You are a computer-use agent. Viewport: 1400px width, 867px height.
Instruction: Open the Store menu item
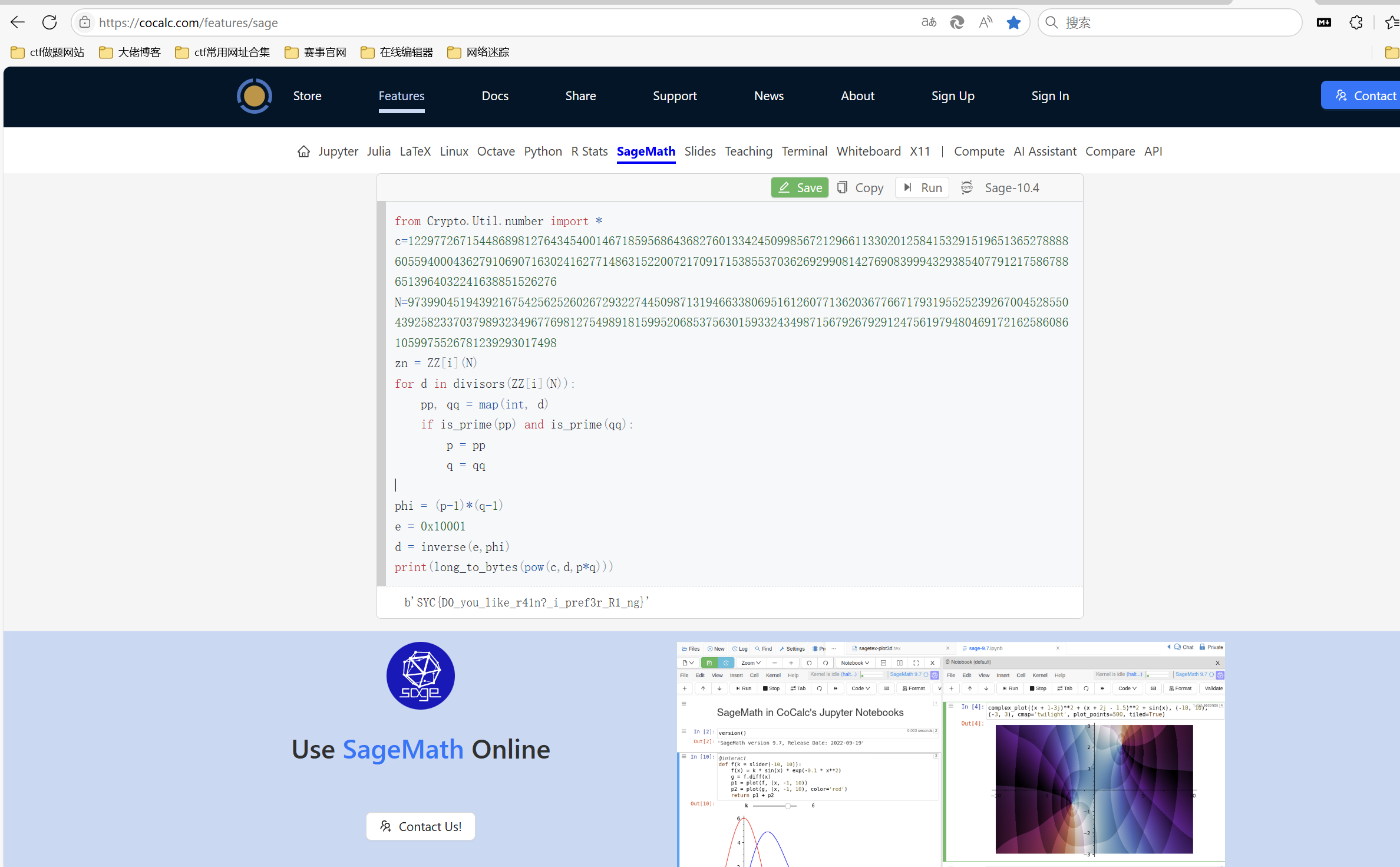coord(307,96)
